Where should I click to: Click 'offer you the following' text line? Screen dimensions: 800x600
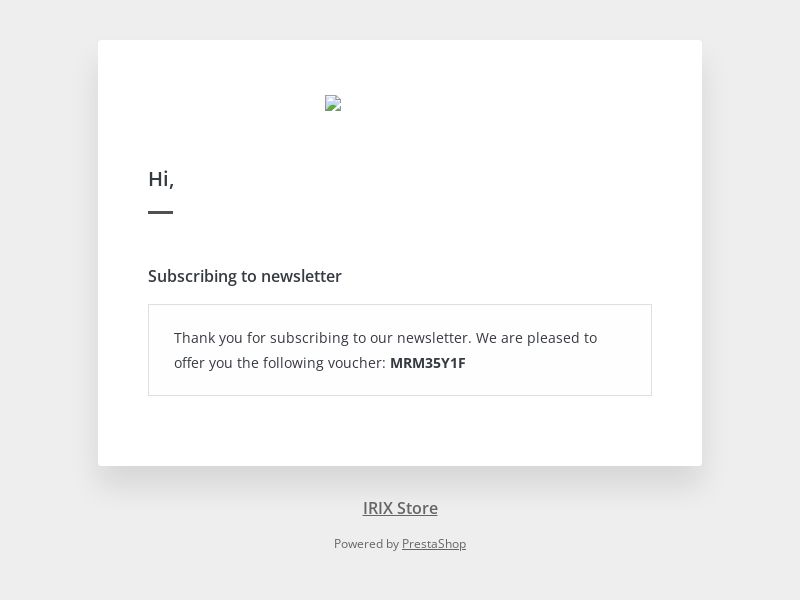coord(248,363)
